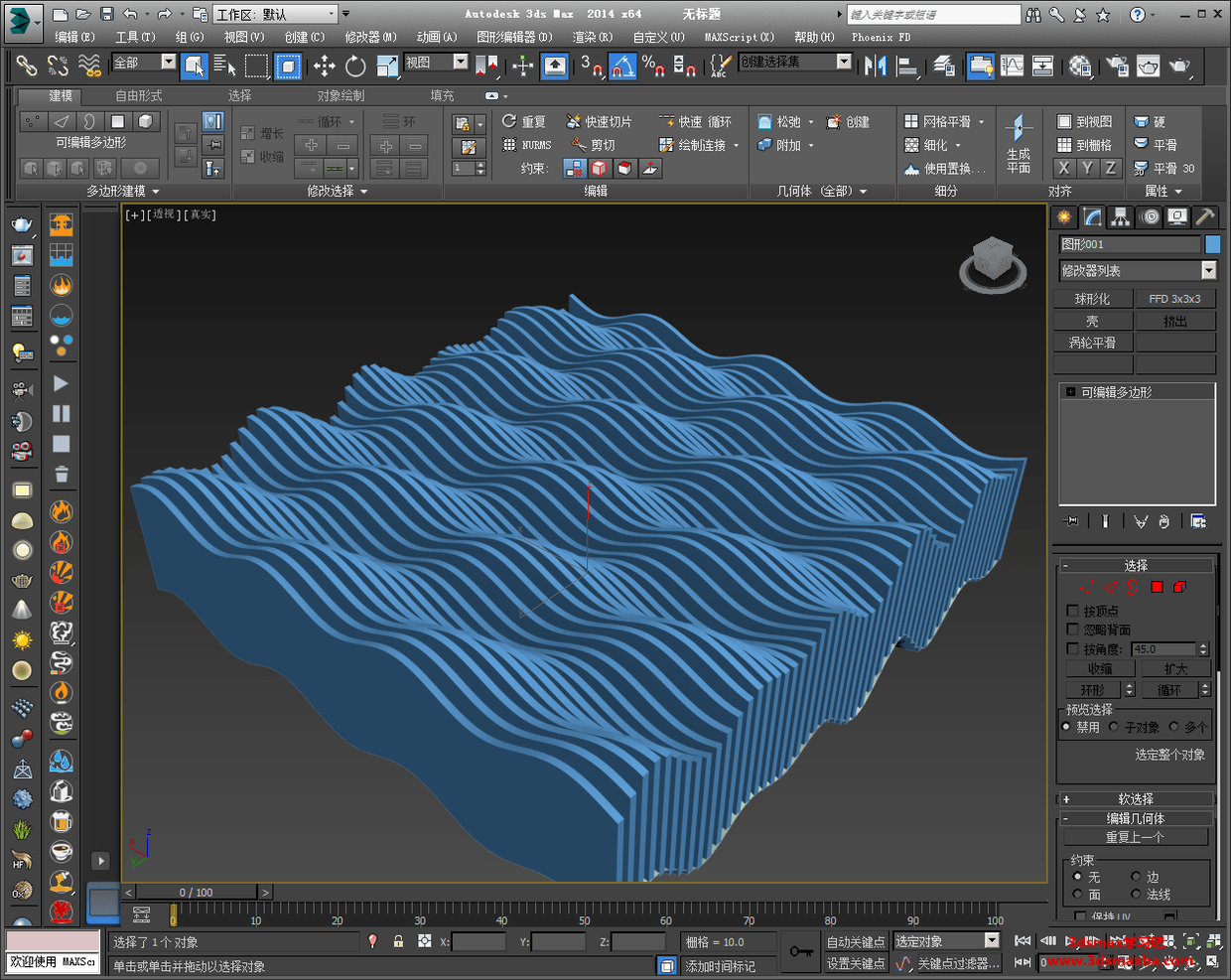1231x980 pixels.
Task: Open the 全部 selection filter dropdown
Action: [x=144, y=63]
